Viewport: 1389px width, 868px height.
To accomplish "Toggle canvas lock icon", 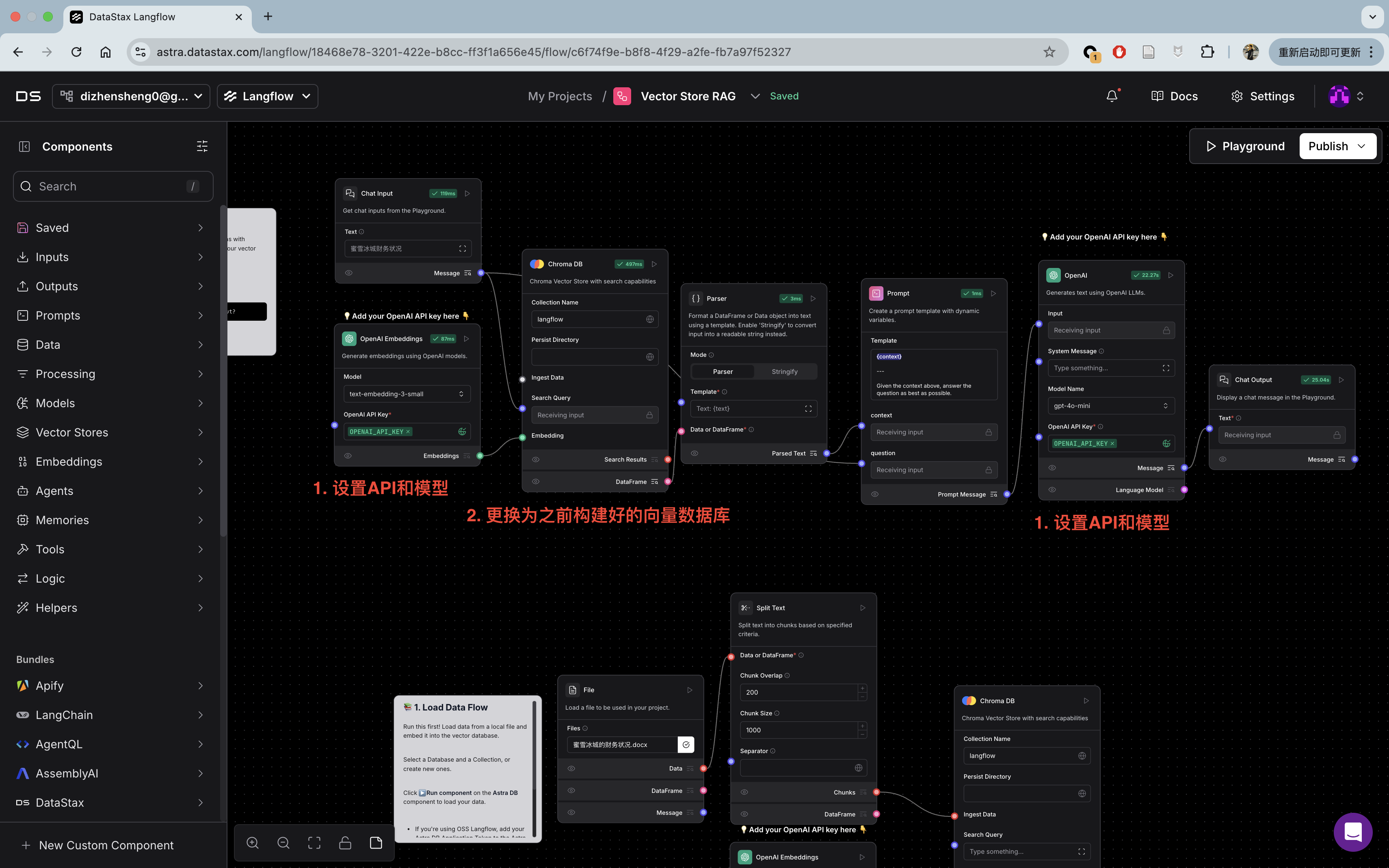I will (345, 842).
